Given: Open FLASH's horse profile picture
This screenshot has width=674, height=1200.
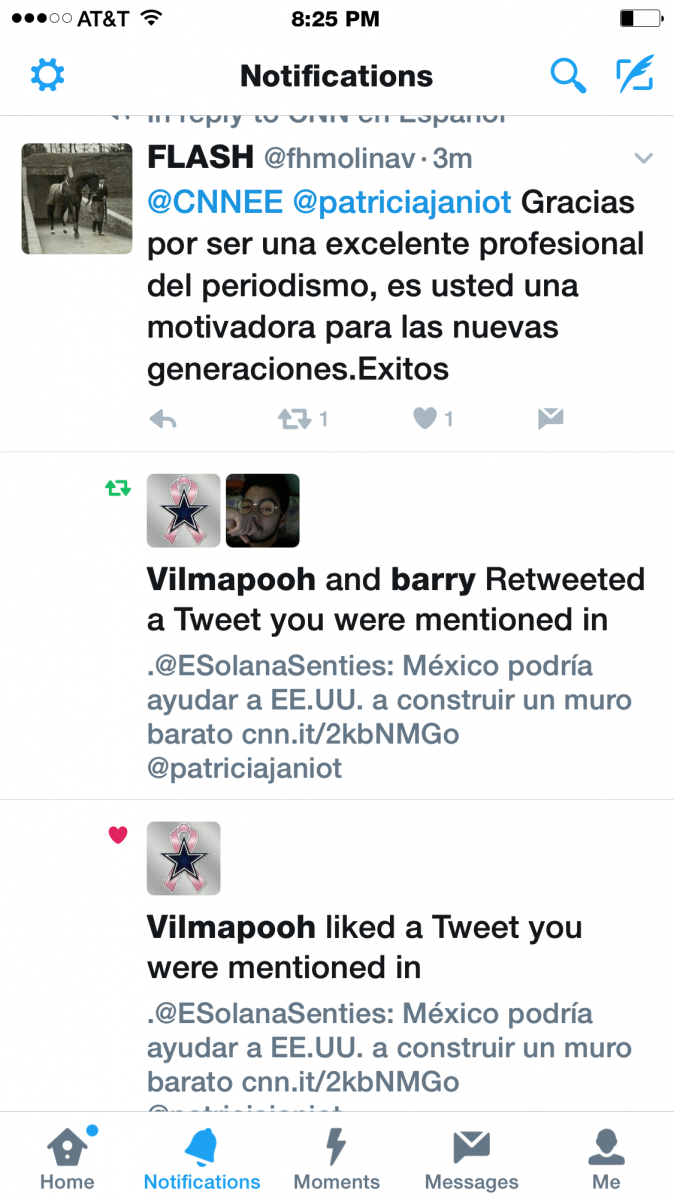Looking at the screenshot, I should pos(77,199).
